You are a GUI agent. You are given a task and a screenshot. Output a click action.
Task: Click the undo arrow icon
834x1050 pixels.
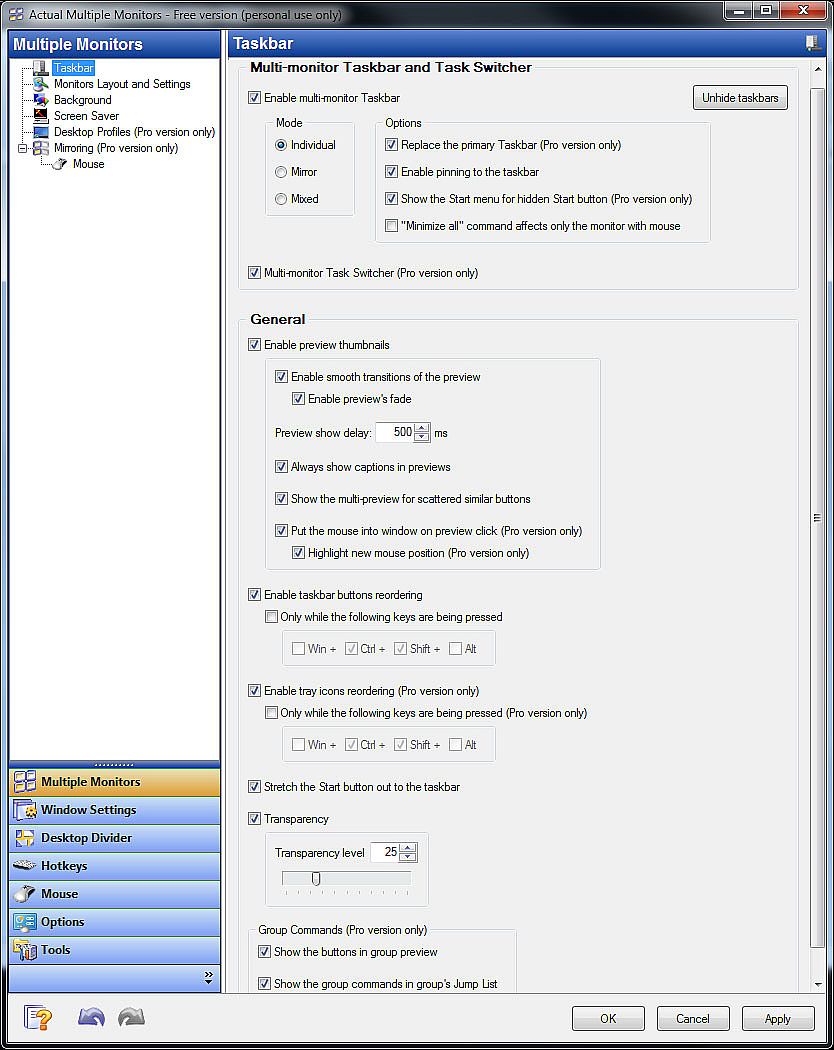[91, 1018]
